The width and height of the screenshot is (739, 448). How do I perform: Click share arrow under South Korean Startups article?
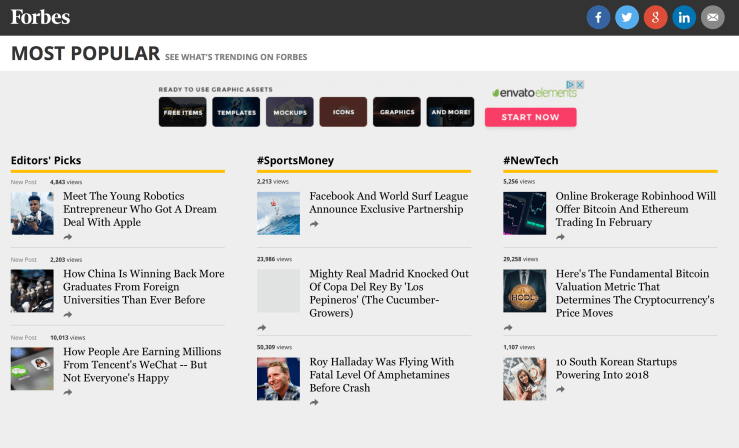(x=560, y=389)
